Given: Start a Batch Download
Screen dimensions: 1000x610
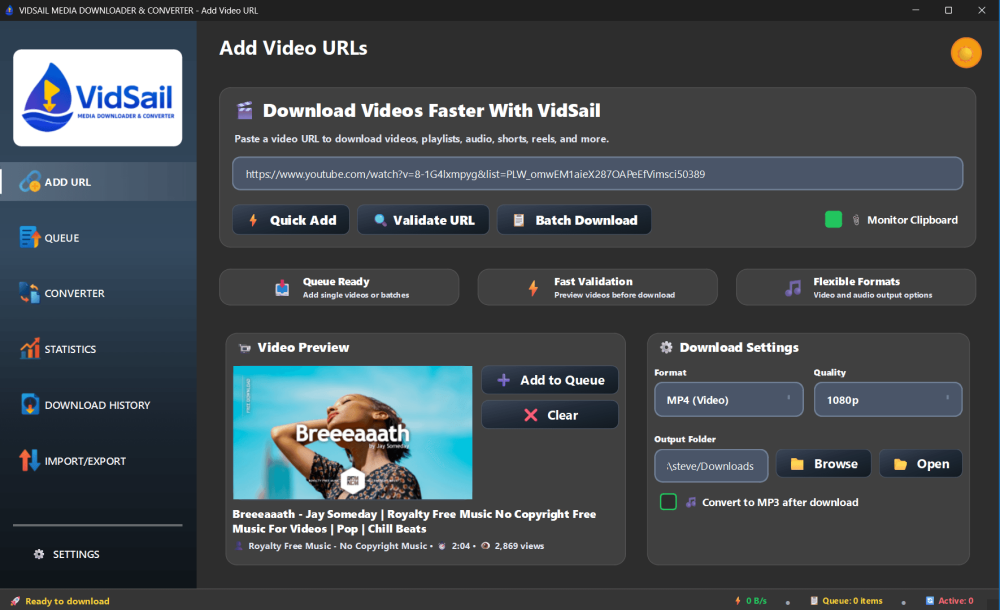Looking at the screenshot, I should pyautogui.click(x=574, y=220).
